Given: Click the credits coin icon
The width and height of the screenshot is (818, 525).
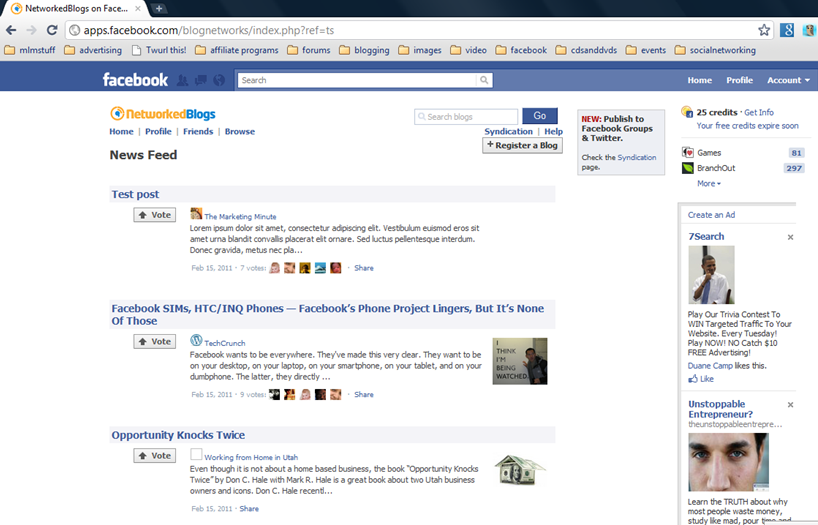Looking at the screenshot, I should point(687,112).
